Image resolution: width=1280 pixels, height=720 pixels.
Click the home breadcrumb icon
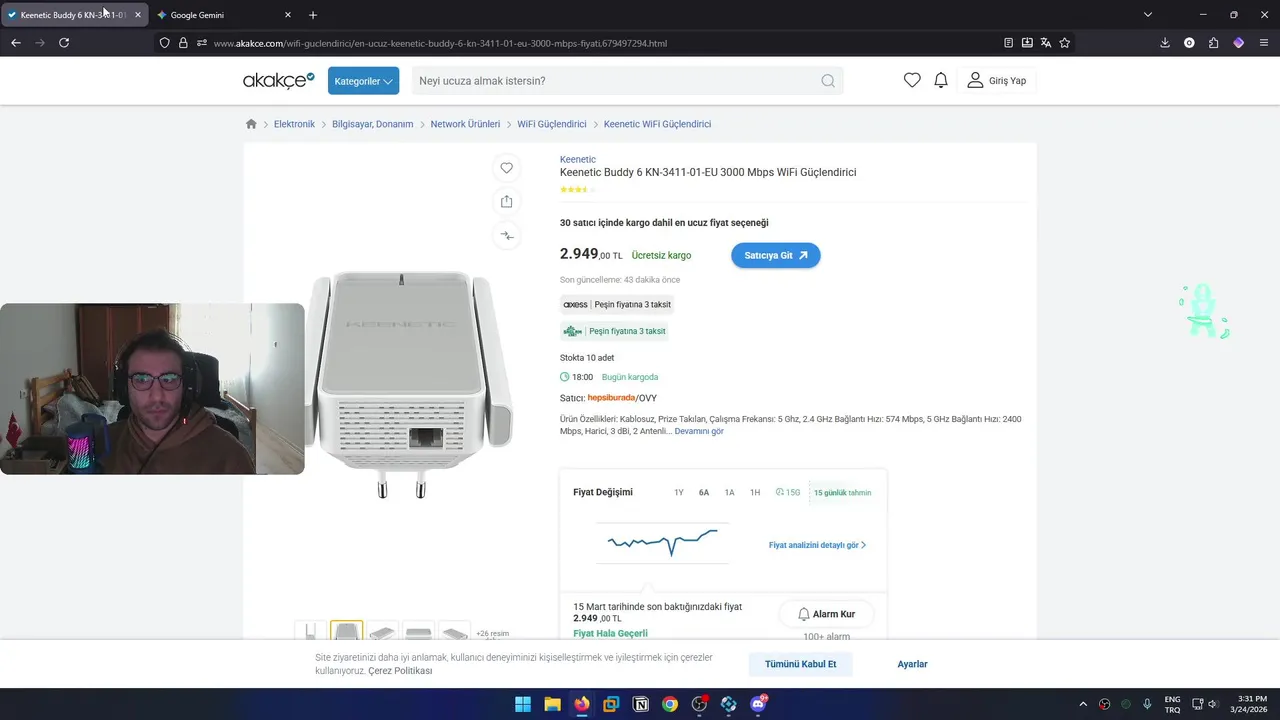tap(251, 124)
